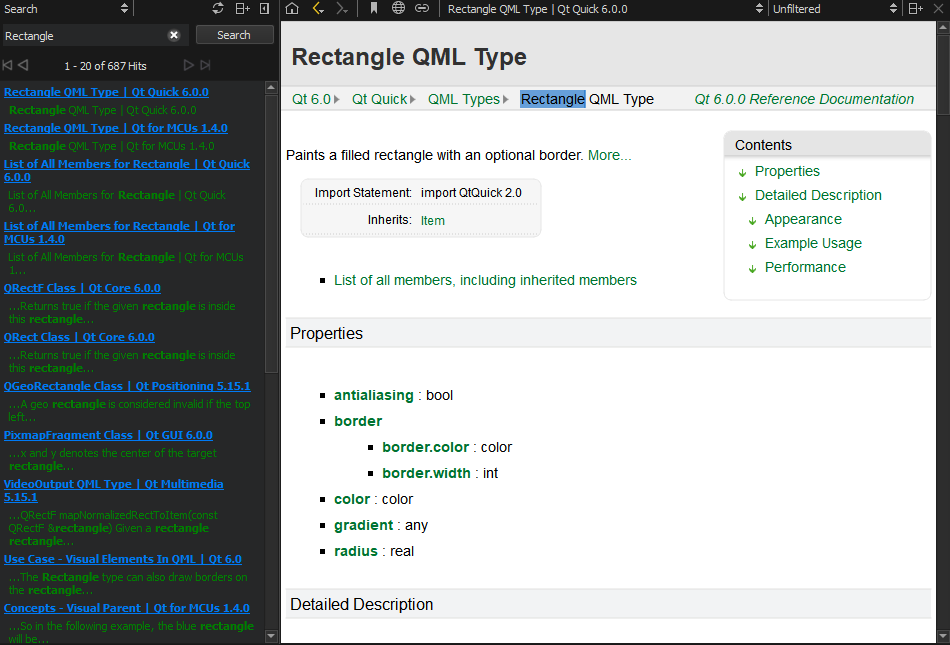The height and width of the screenshot is (645, 950).
Task: Split the sidebar with the split icon
Action: 242,9
